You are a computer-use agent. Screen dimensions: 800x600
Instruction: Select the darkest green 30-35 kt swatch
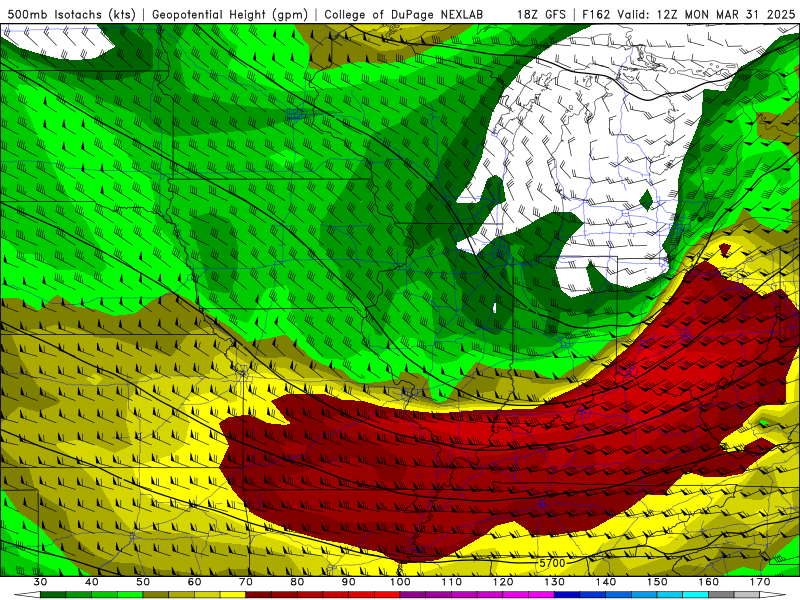pyautogui.click(x=53, y=594)
